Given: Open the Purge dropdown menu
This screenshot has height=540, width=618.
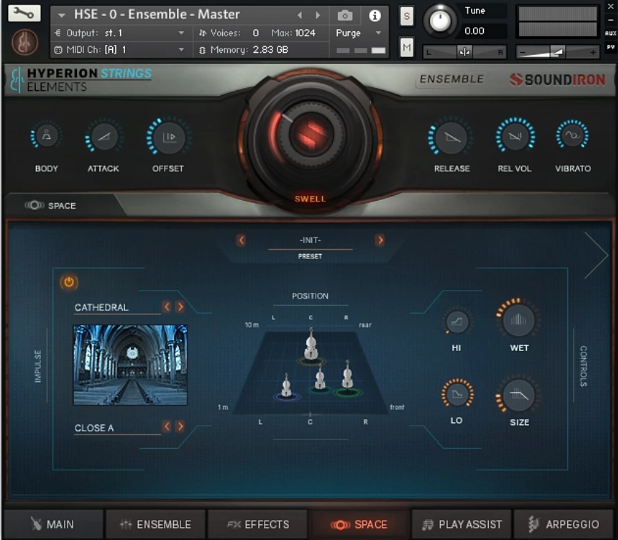Looking at the screenshot, I should pos(358,33).
